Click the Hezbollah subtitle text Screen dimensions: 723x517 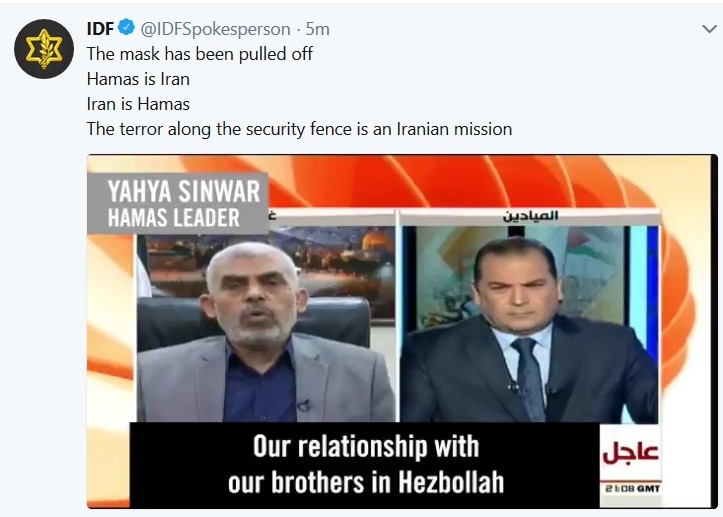click(366, 465)
